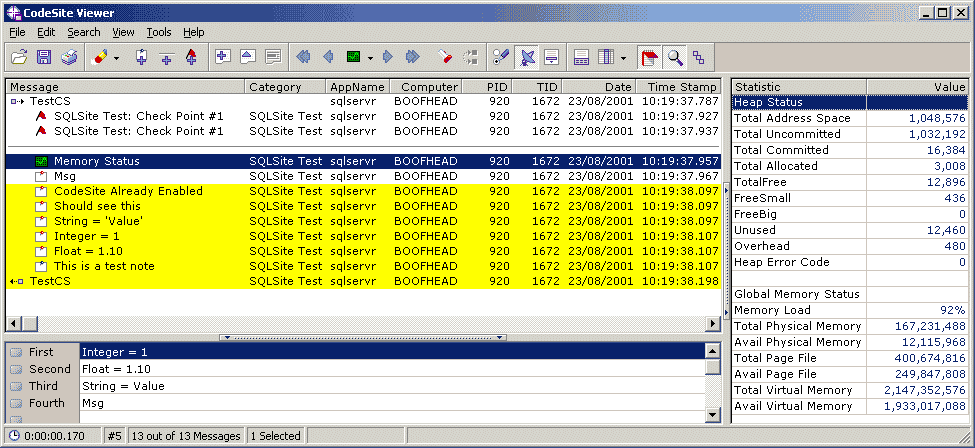Screen dimensions: 975x448
Task: Open dropdown arrow beside green graph icon
Action: coord(370,57)
